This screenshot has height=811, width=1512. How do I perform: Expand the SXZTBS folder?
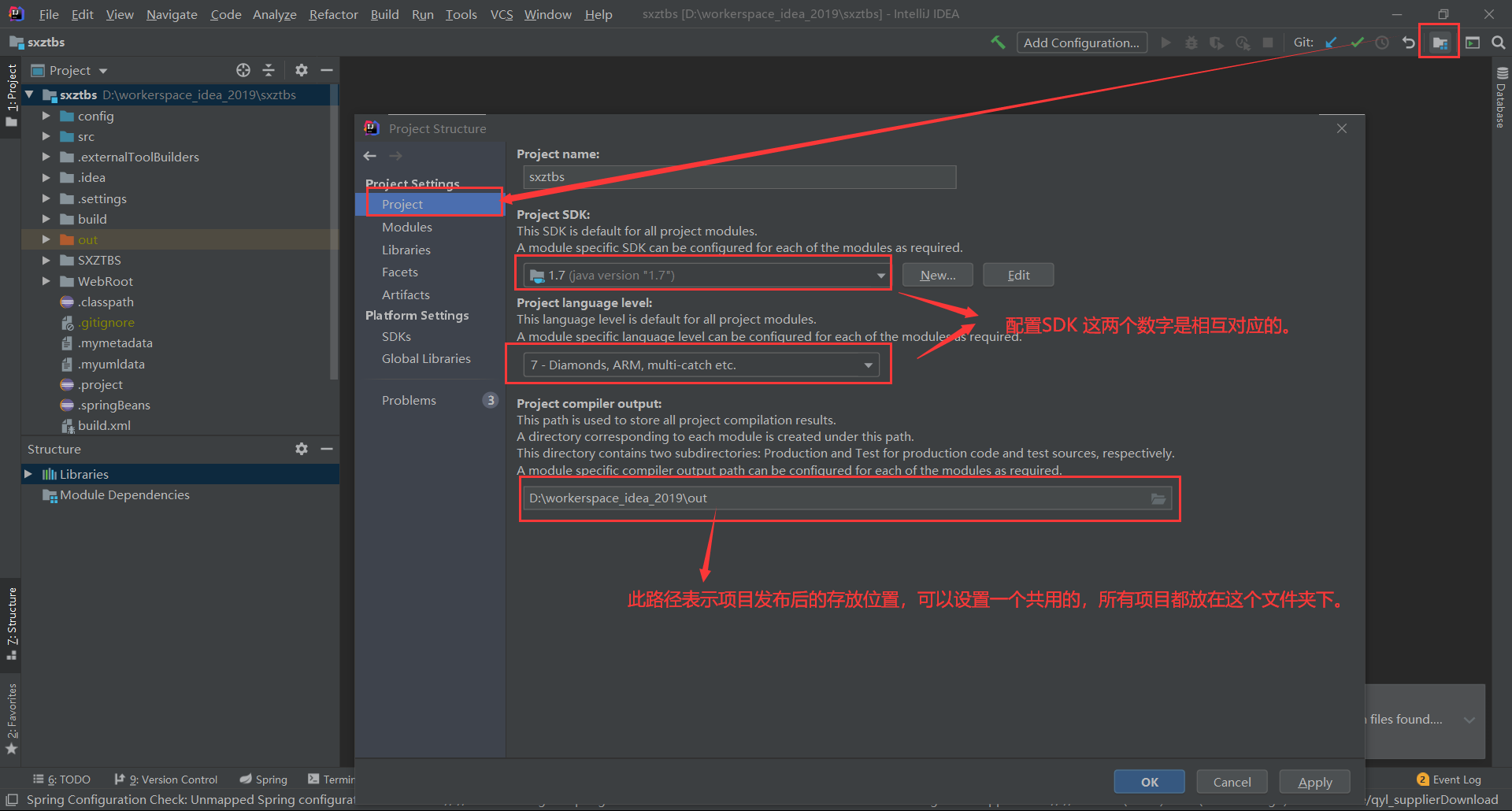click(x=46, y=260)
